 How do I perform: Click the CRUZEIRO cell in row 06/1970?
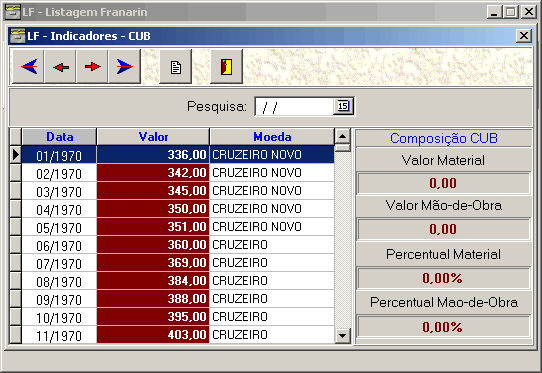pyautogui.click(x=272, y=244)
